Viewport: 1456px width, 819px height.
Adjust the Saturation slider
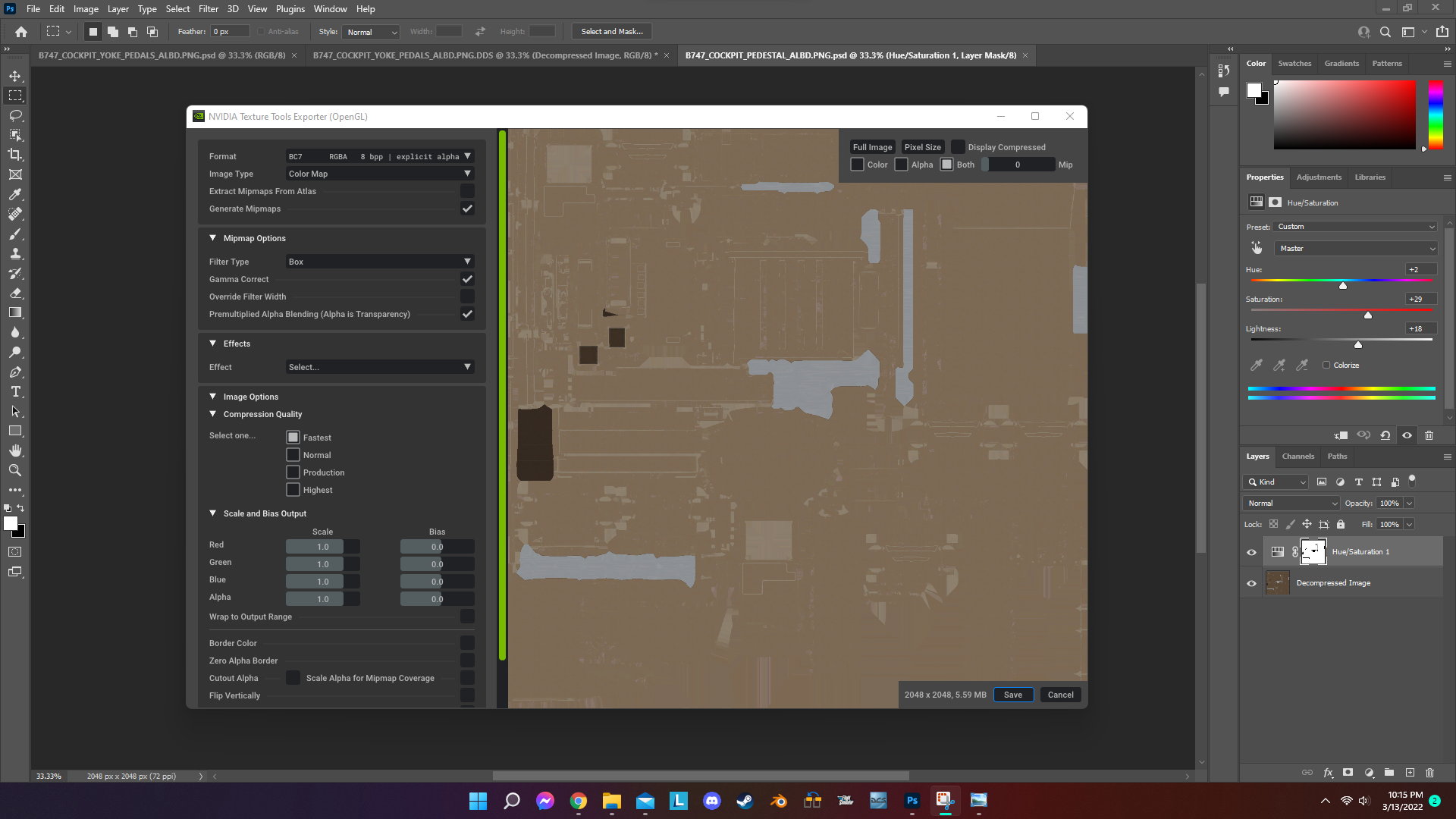[1368, 315]
